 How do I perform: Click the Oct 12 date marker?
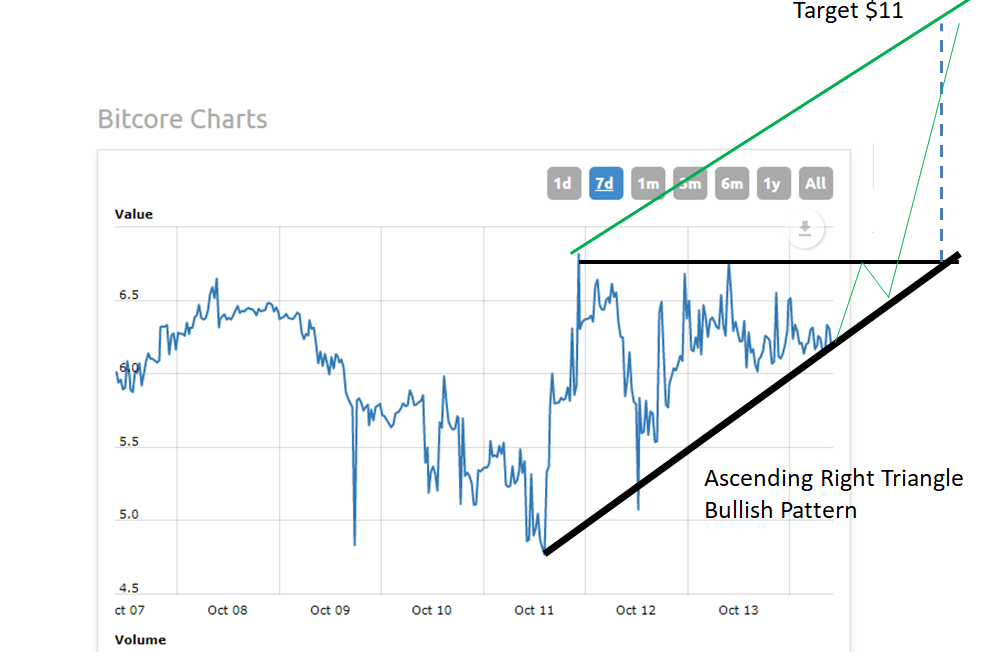click(635, 610)
